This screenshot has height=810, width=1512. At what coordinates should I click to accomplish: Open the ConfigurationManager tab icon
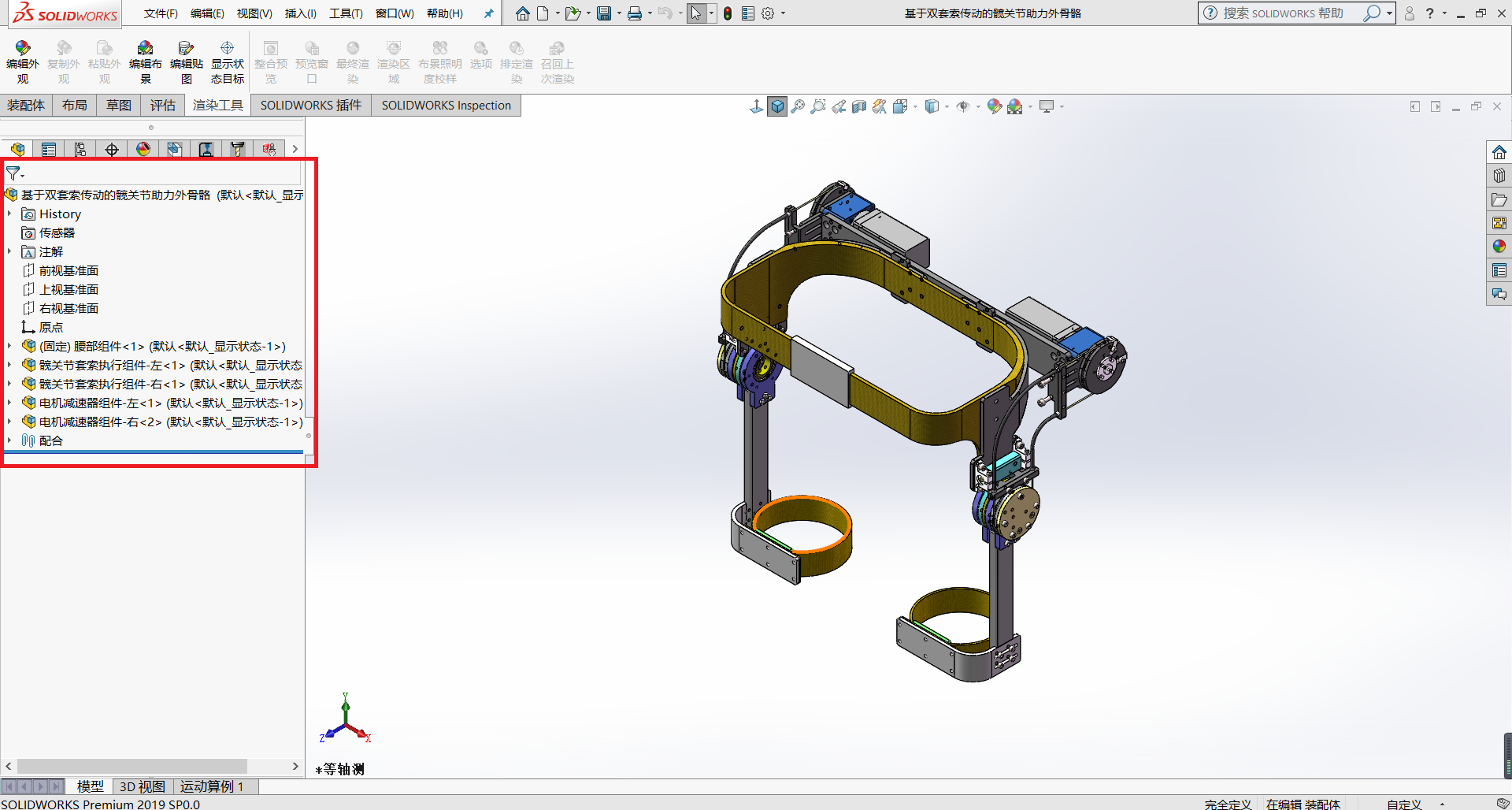point(80,149)
